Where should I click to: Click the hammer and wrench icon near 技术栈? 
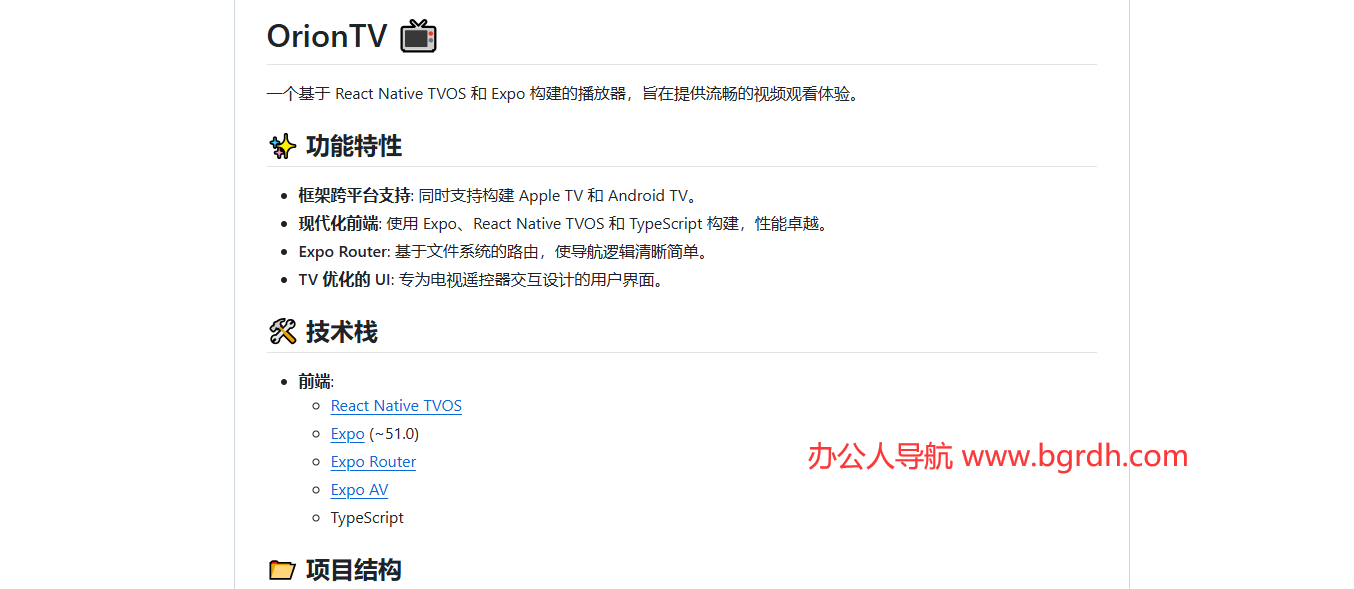point(283,330)
